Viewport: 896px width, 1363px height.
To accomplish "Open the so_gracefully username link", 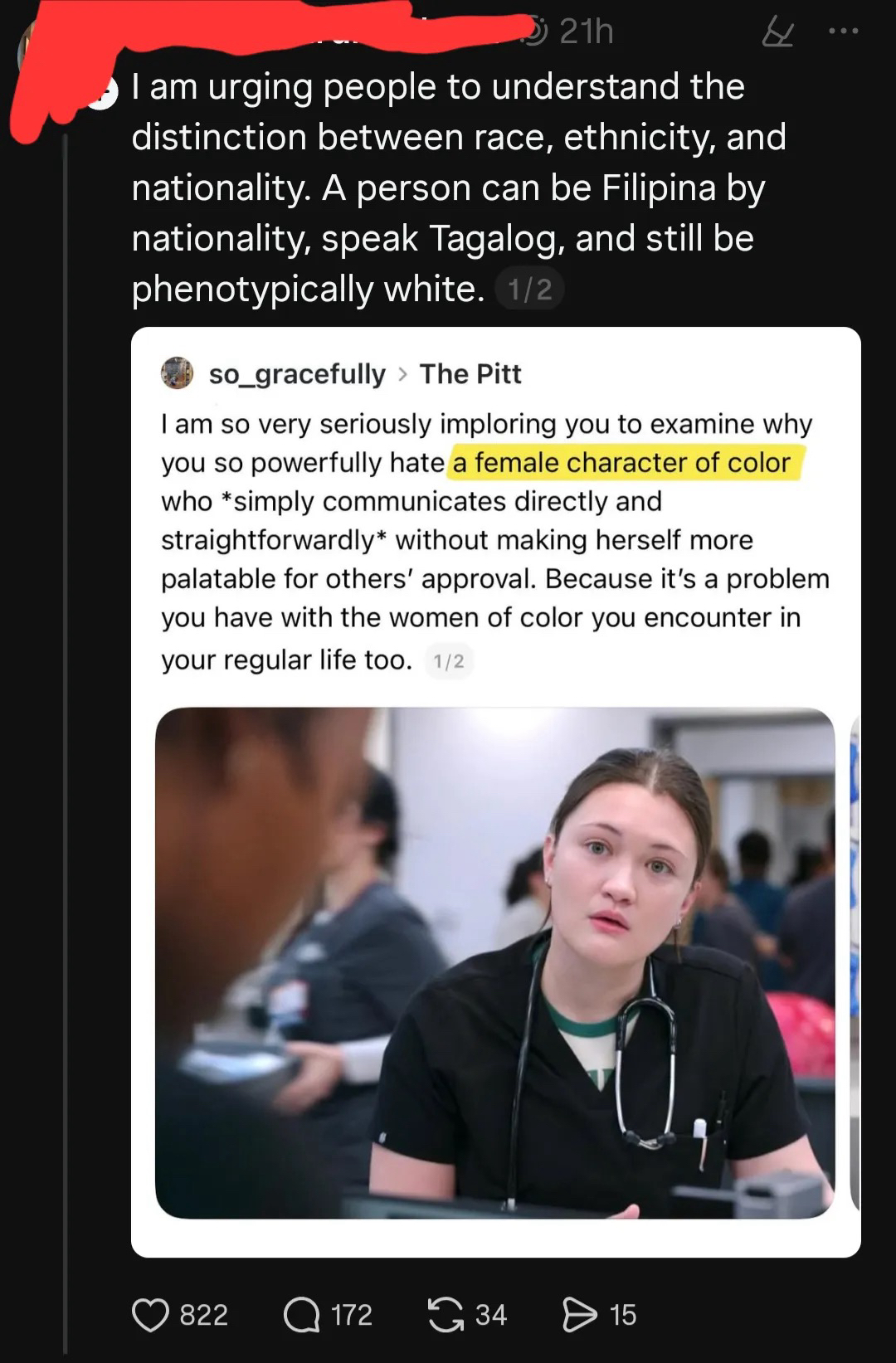I will (x=297, y=374).
